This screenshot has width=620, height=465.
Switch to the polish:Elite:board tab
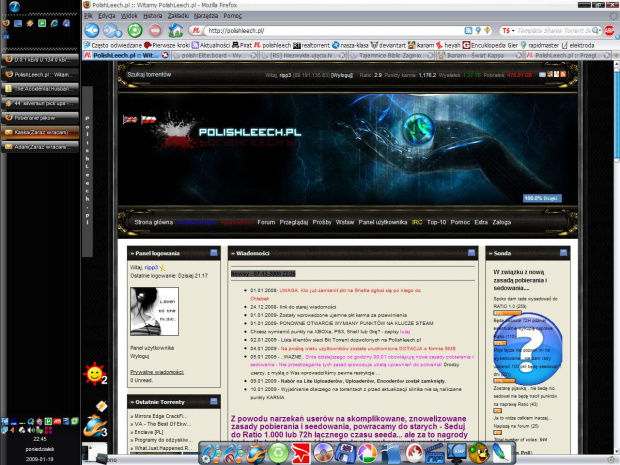(x=215, y=55)
